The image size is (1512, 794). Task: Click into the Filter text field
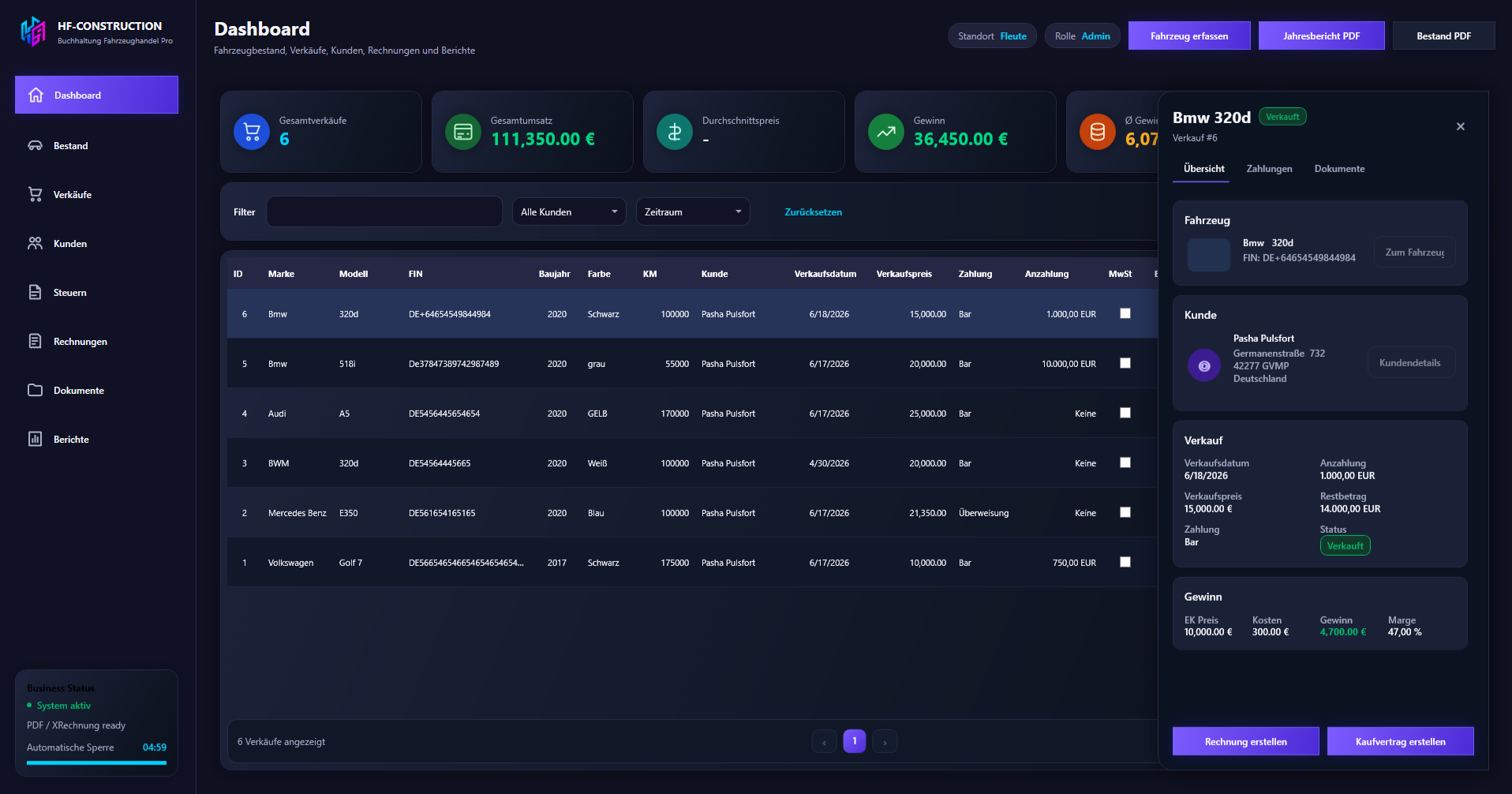coord(384,212)
